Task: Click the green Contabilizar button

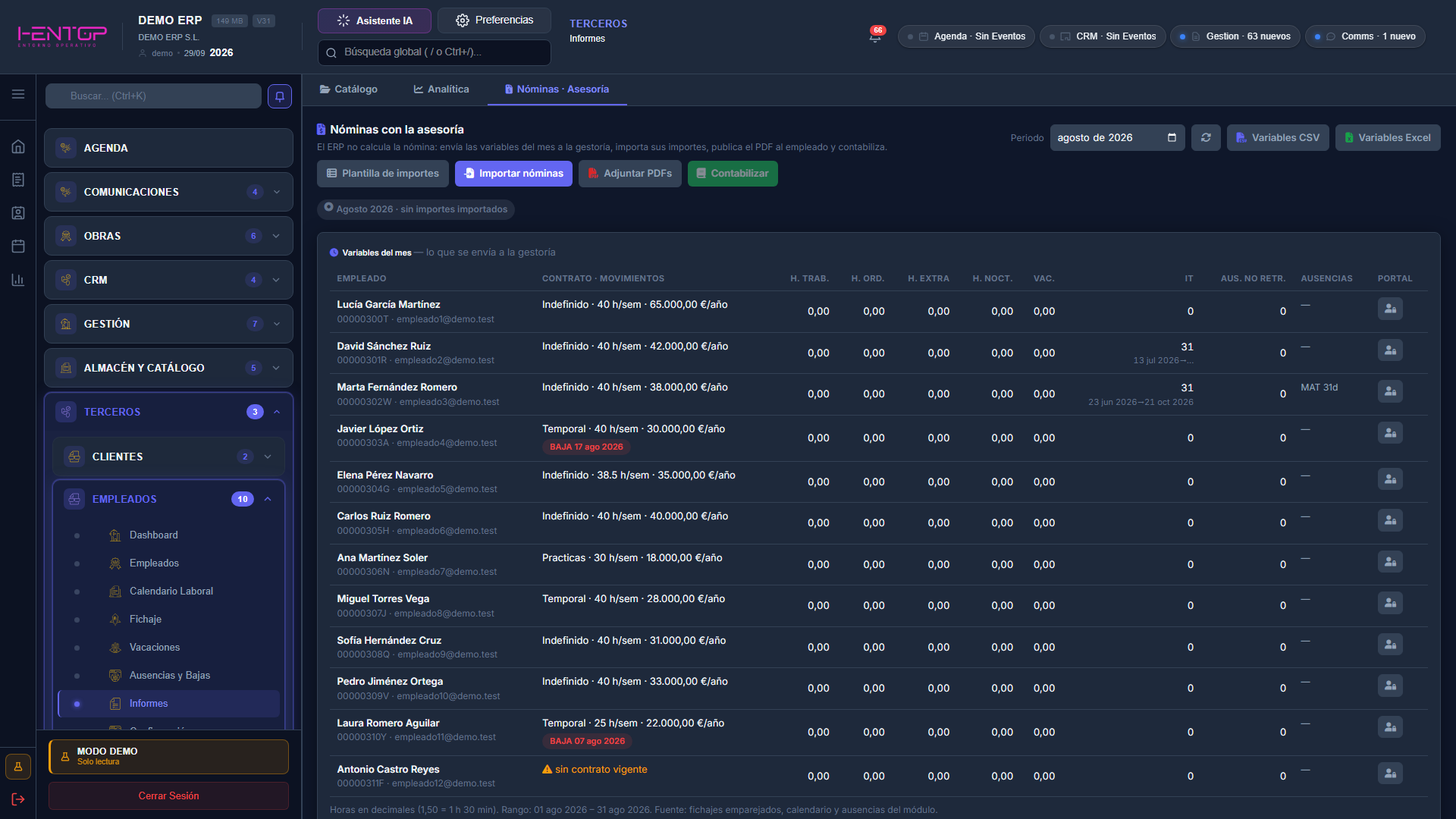Action: 733,173
